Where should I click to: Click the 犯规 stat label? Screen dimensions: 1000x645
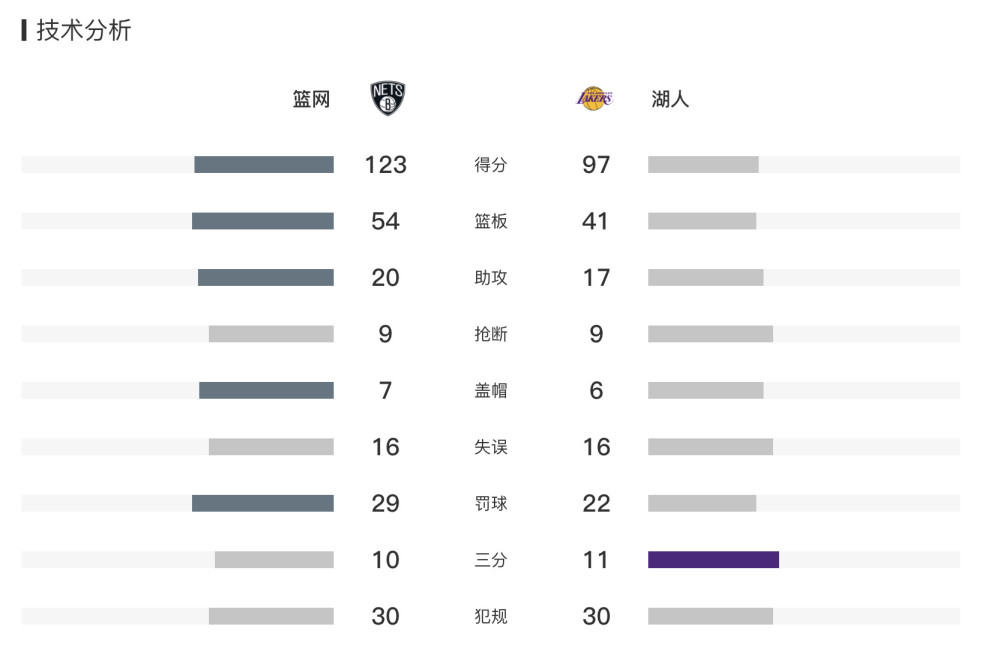point(490,616)
